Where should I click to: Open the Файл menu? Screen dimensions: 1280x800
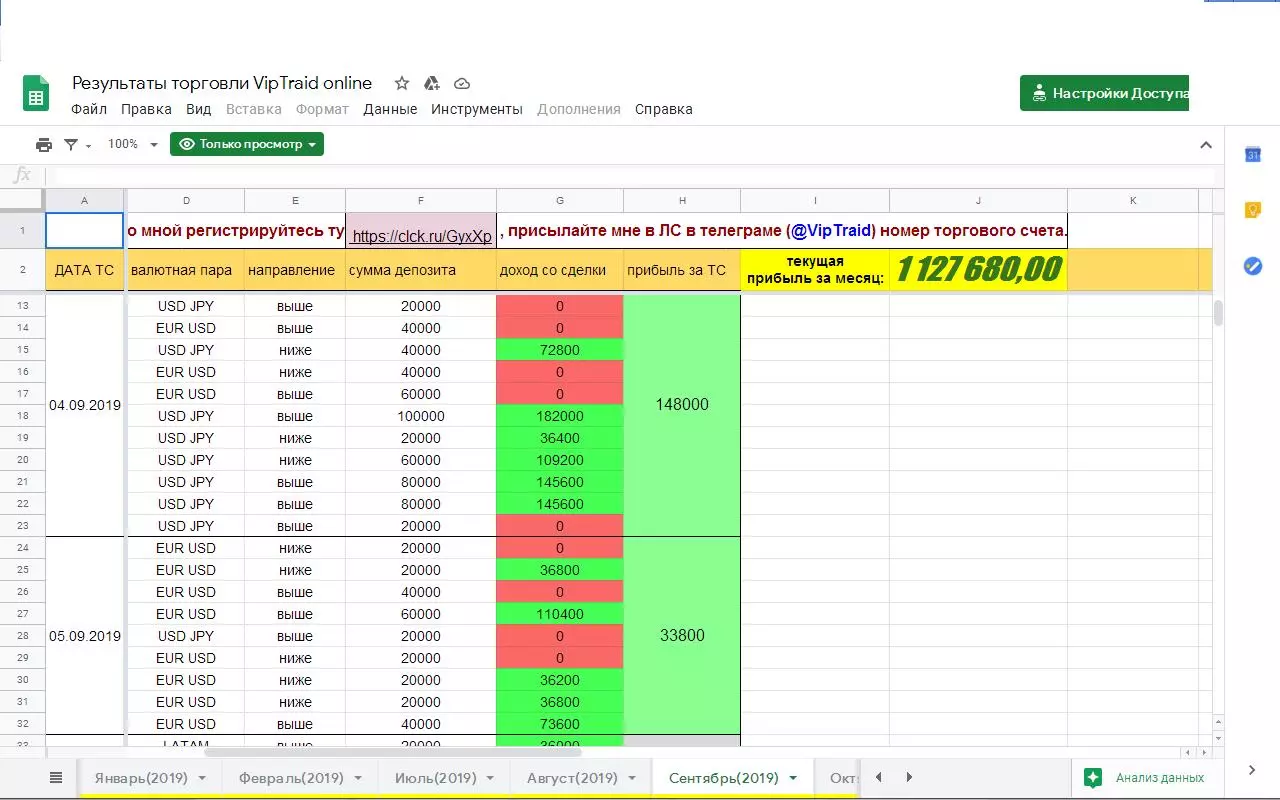pos(89,109)
